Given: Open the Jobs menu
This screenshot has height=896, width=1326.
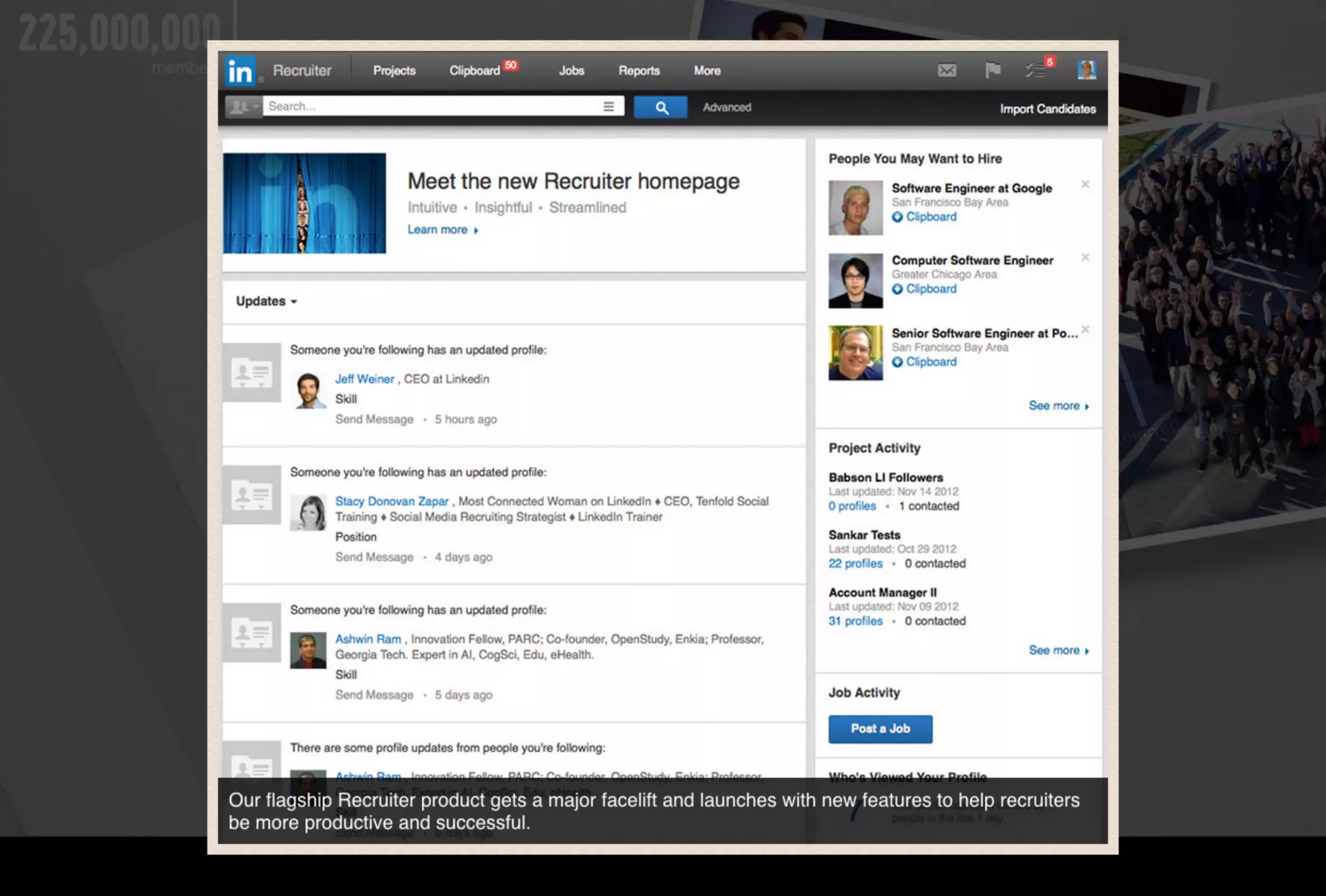Looking at the screenshot, I should pos(571,71).
